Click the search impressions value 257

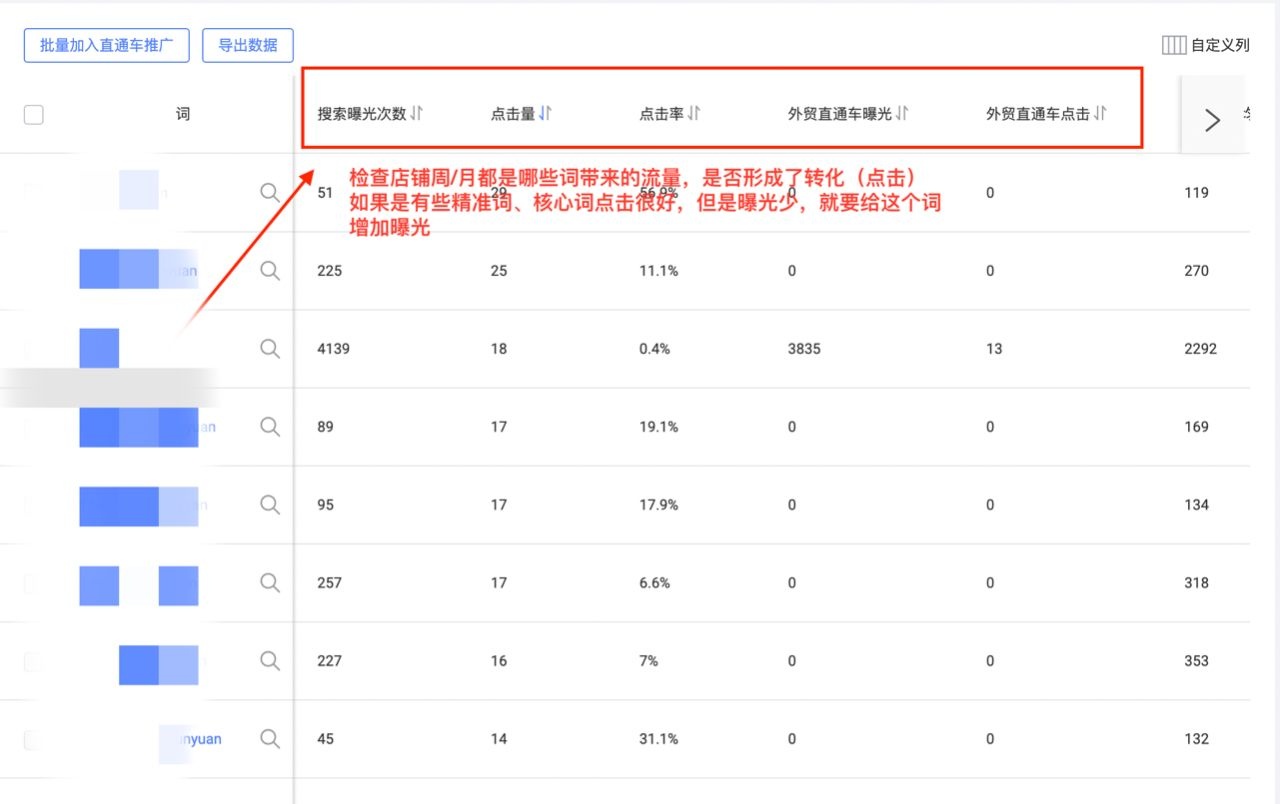pyautogui.click(x=330, y=583)
